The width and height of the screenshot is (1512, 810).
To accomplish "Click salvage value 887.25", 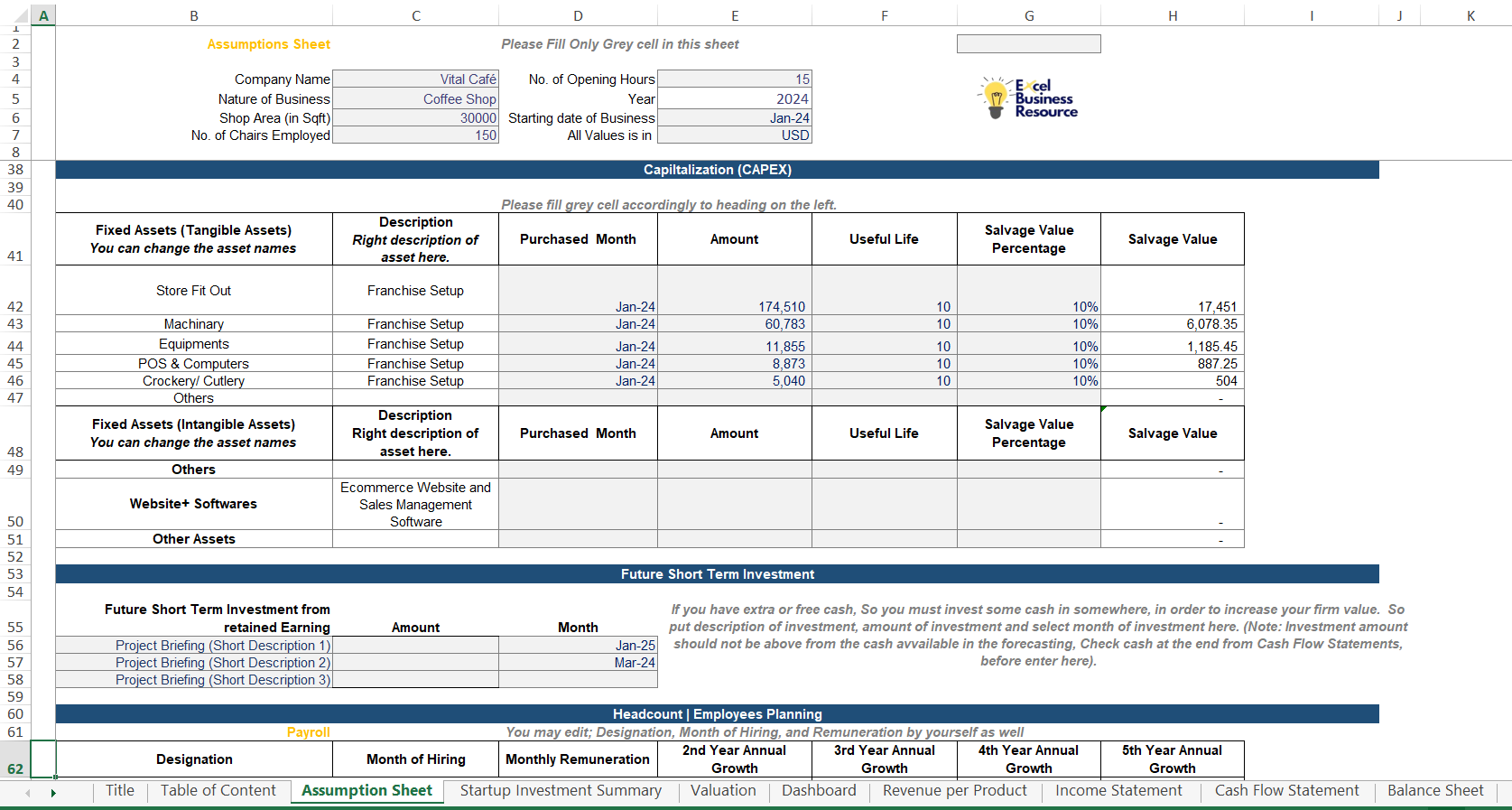I will click(1173, 363).
